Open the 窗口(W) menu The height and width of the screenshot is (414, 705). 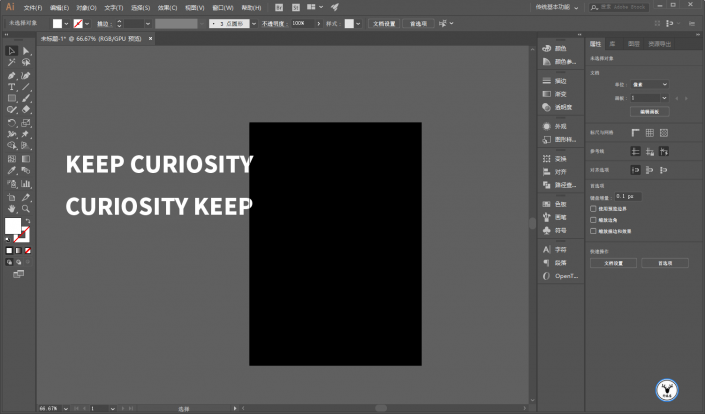(223, 8)
